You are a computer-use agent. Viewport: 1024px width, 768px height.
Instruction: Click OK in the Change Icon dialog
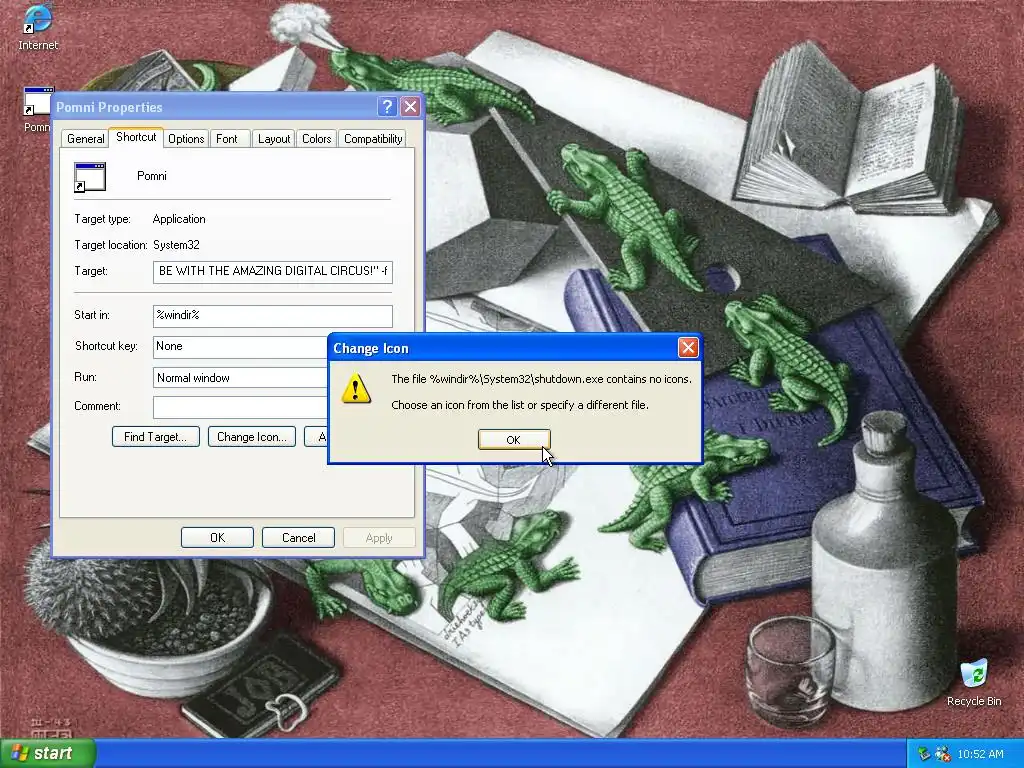point(514,440)
